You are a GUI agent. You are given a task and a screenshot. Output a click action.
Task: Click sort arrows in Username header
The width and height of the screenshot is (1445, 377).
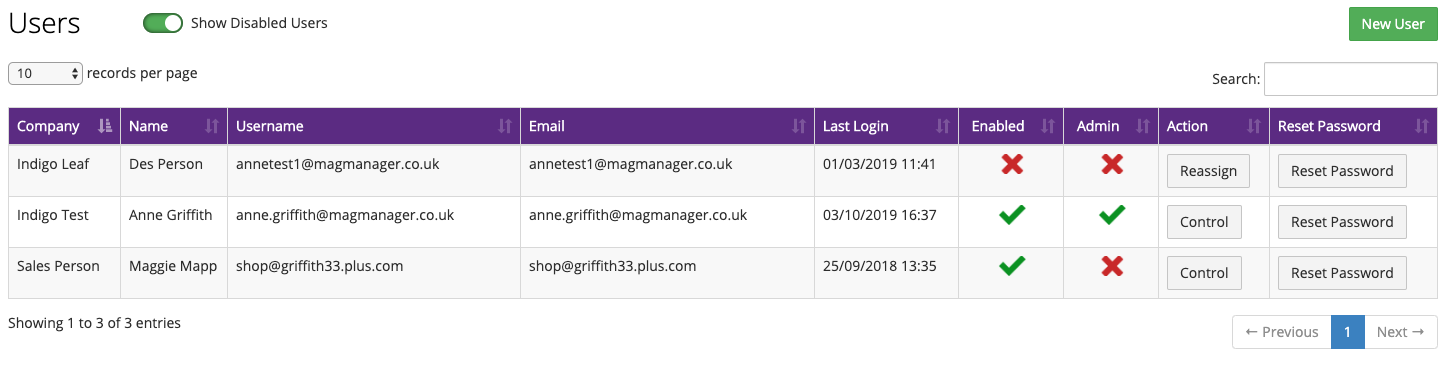[504, 126]
